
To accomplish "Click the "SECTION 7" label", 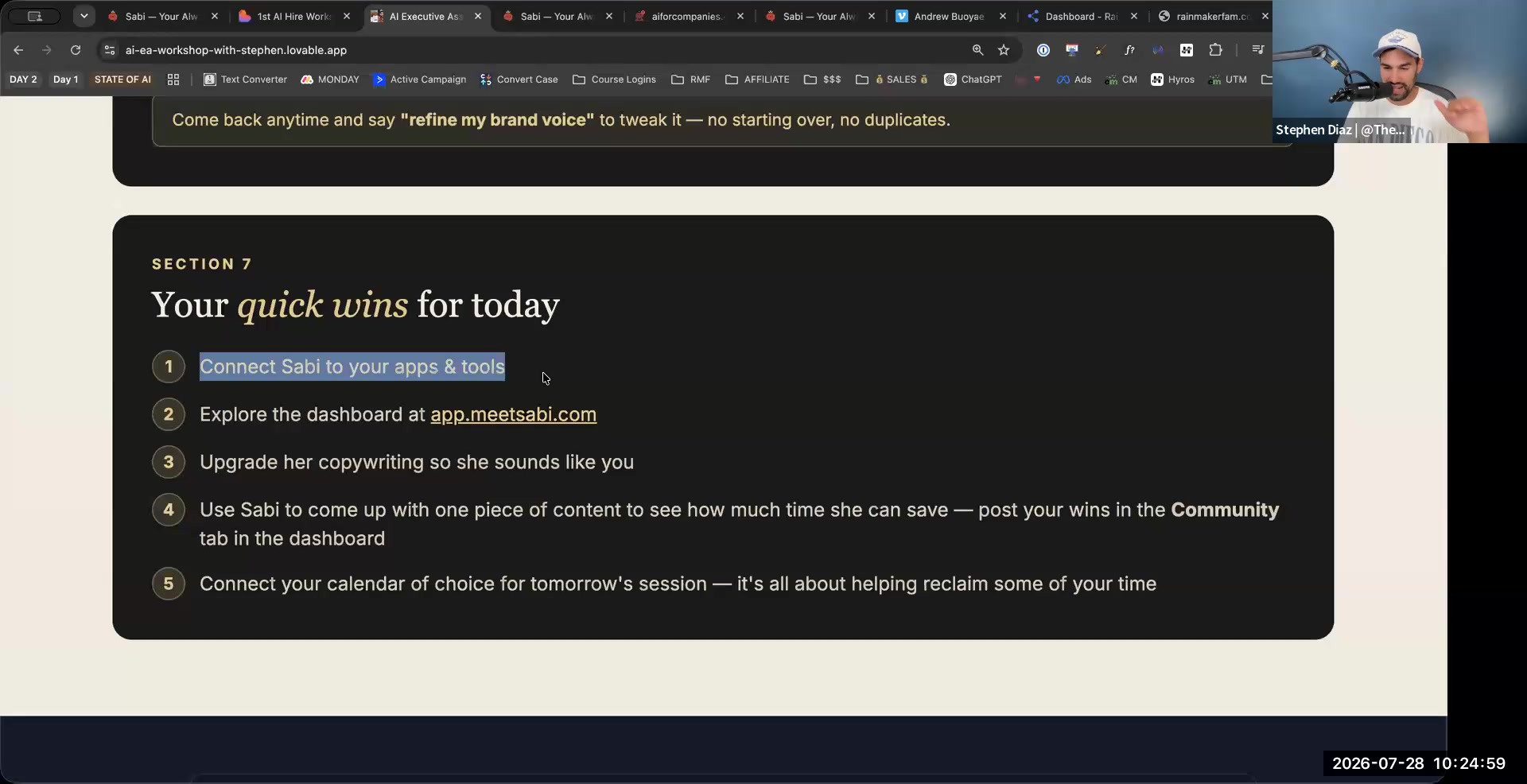I will pos(202,264).
